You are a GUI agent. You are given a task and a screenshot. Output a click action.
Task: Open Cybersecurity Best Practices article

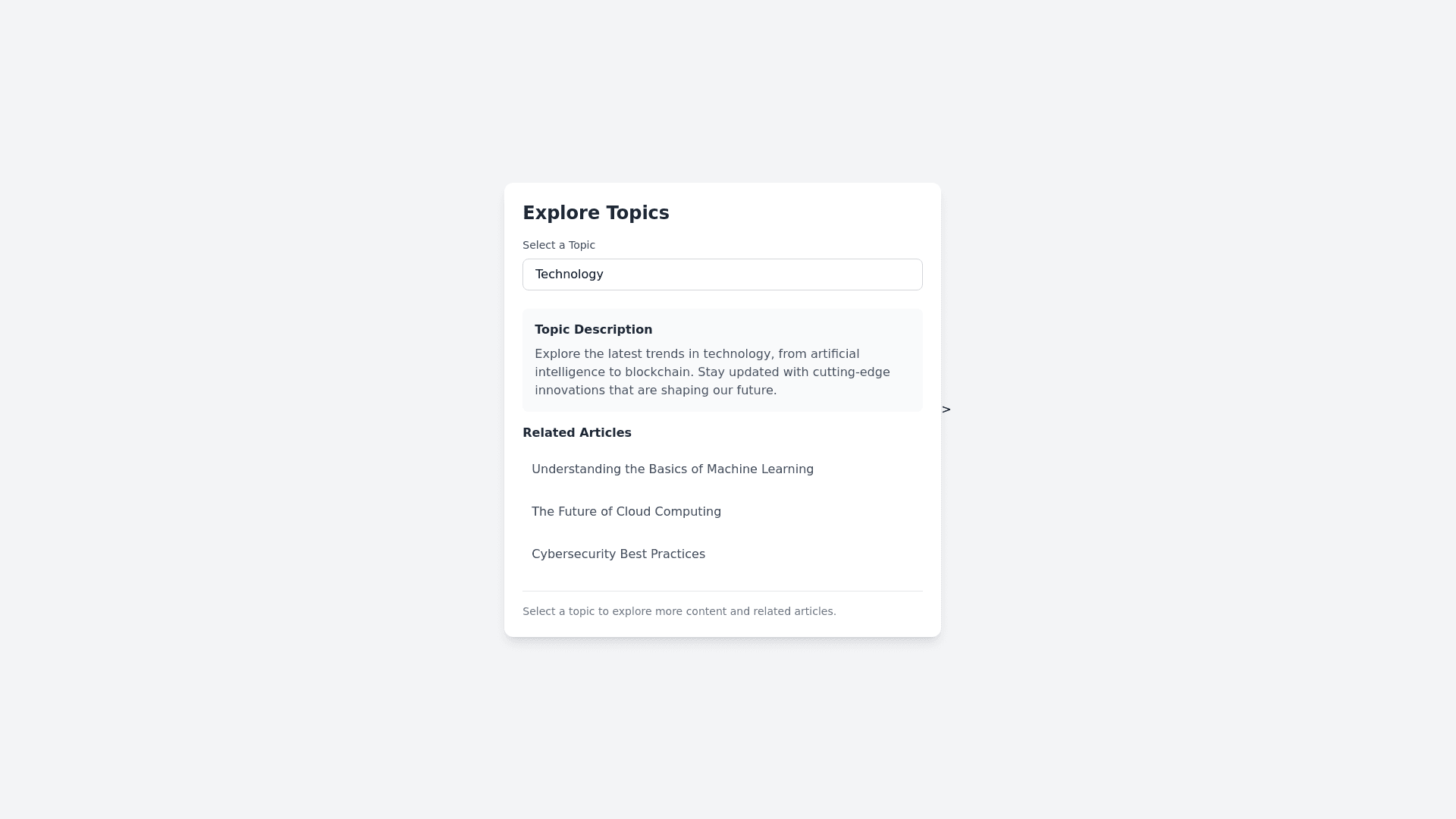coord(618,554)
